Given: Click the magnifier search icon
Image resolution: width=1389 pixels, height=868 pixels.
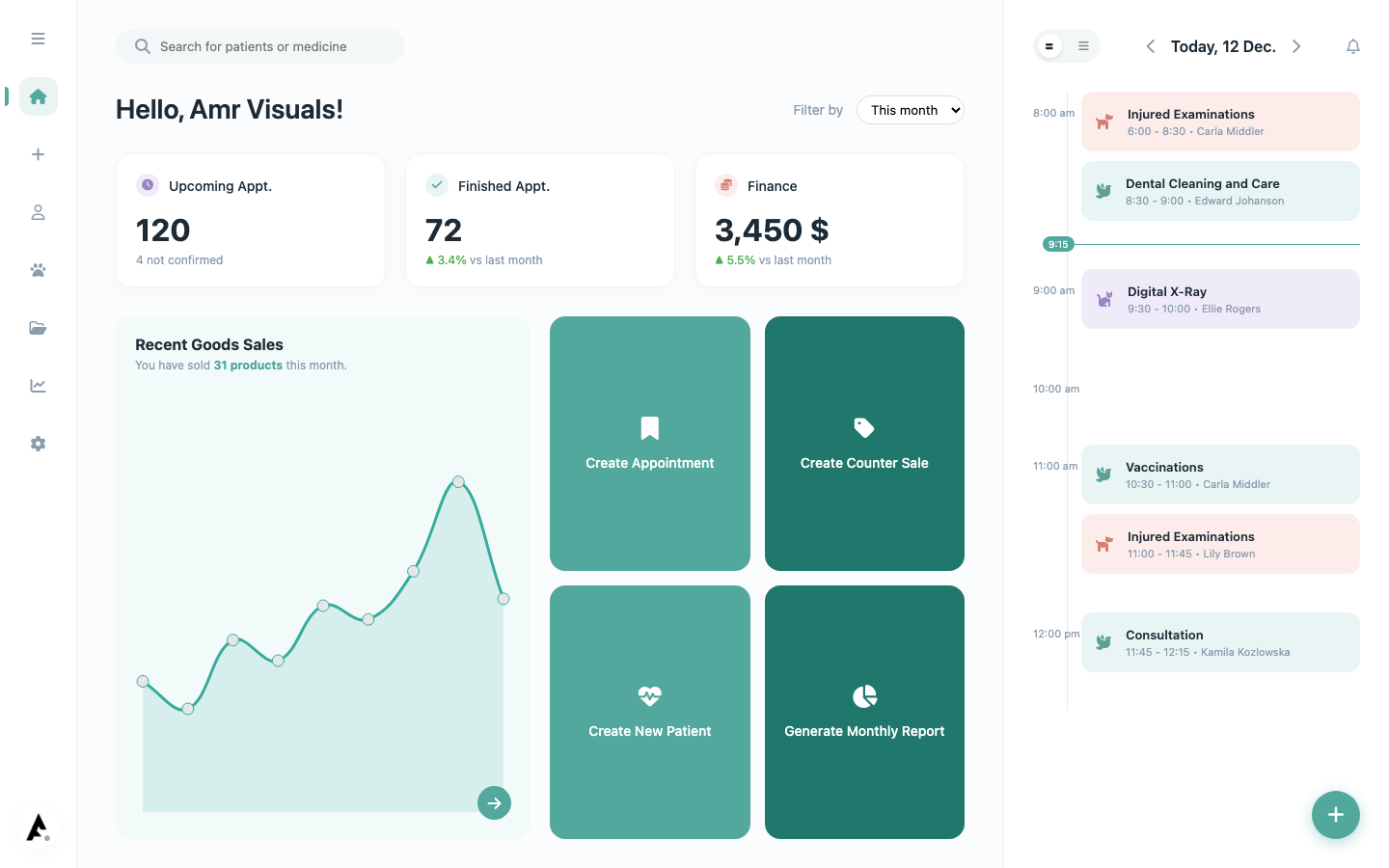Looking at the screenshot, I should (x=143, y=46).
